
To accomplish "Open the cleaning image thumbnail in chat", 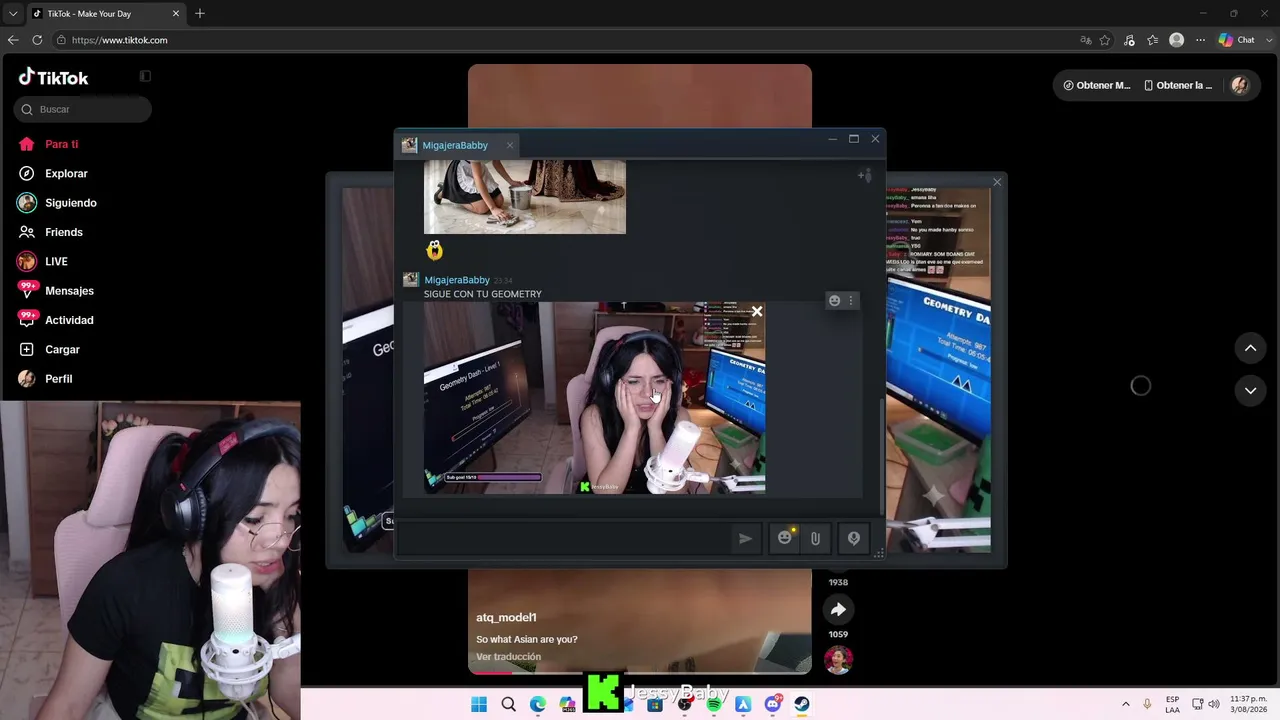I will (x=525, y=197).
